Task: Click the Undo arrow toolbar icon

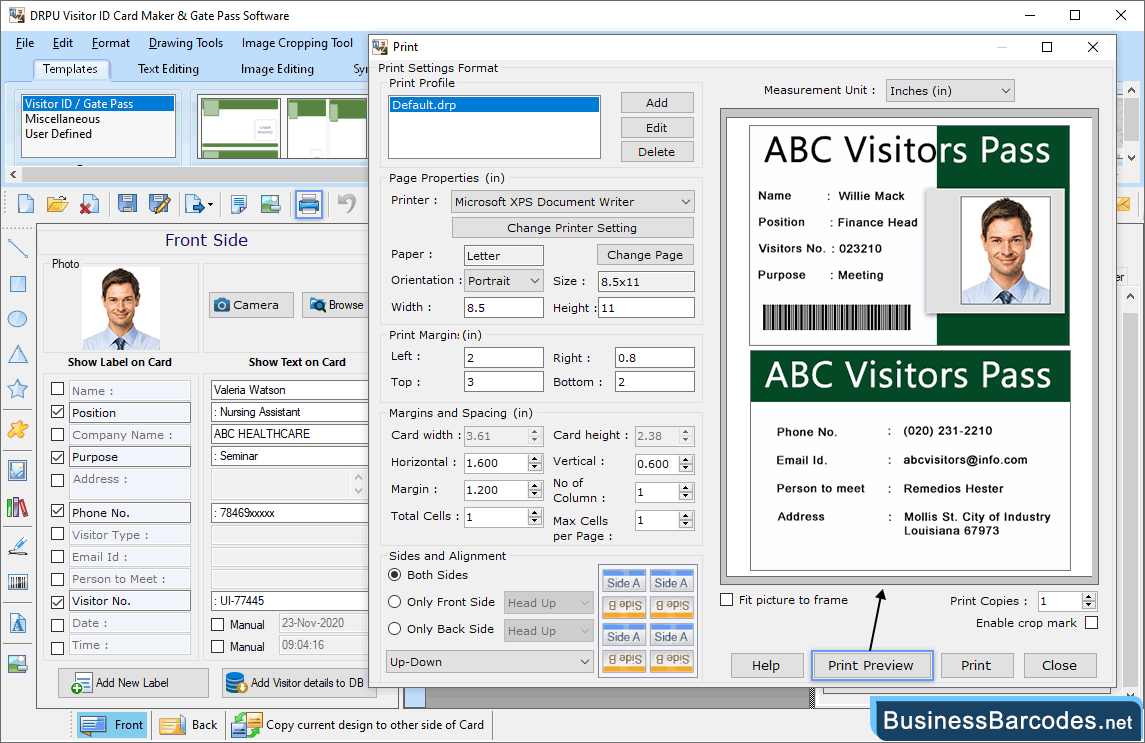Action: tap(348, 204)
